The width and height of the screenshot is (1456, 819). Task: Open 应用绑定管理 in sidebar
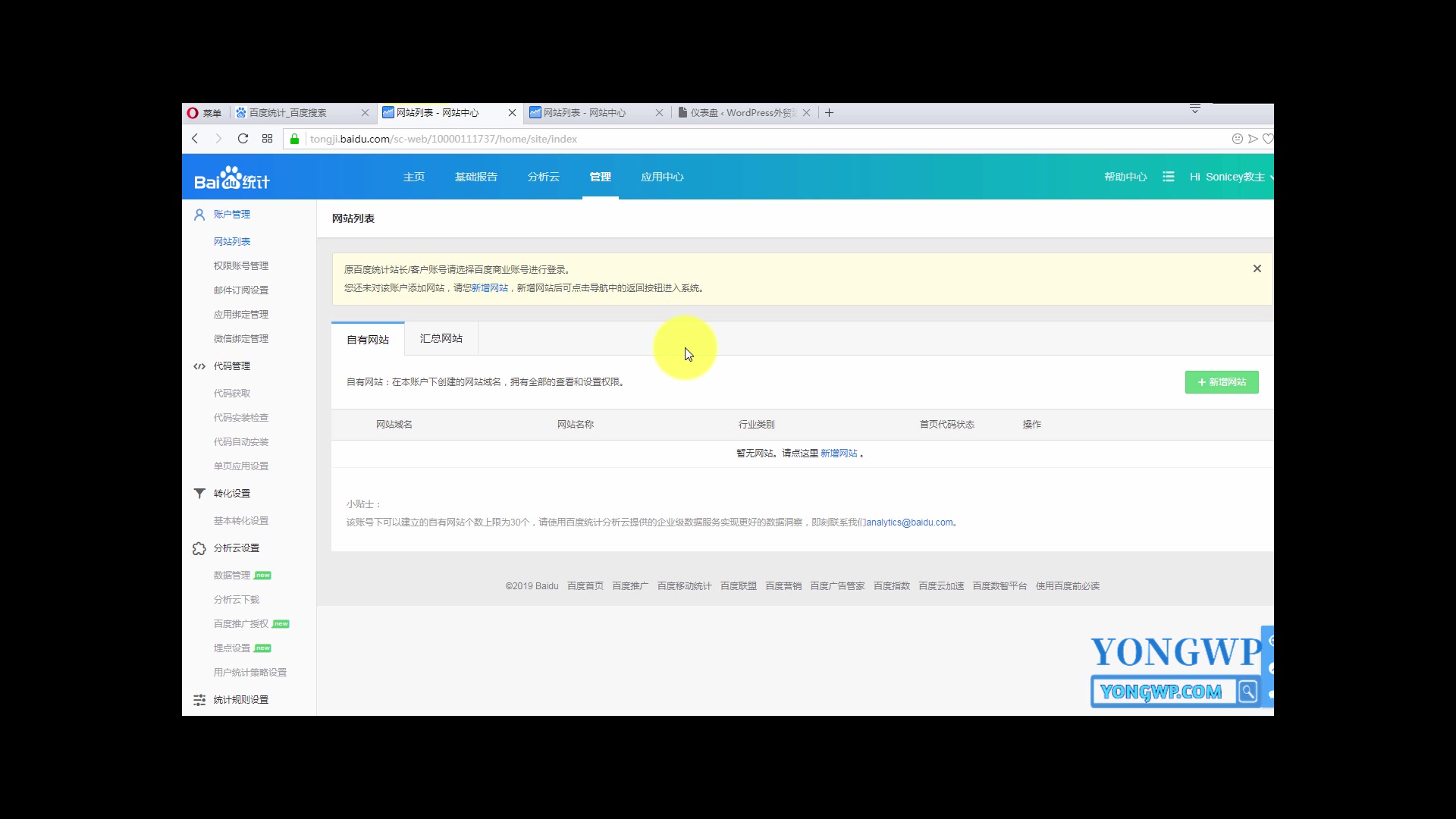(x=241, y=315)
